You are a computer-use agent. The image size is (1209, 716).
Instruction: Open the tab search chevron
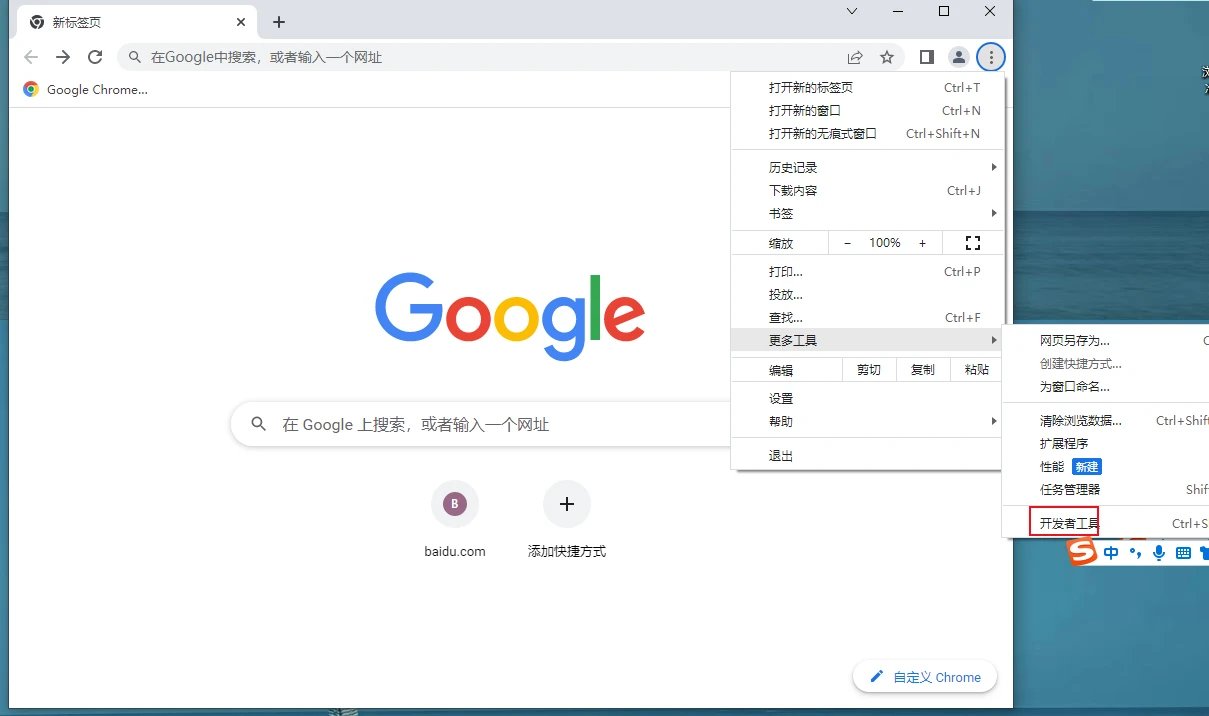tap(852, 11)
